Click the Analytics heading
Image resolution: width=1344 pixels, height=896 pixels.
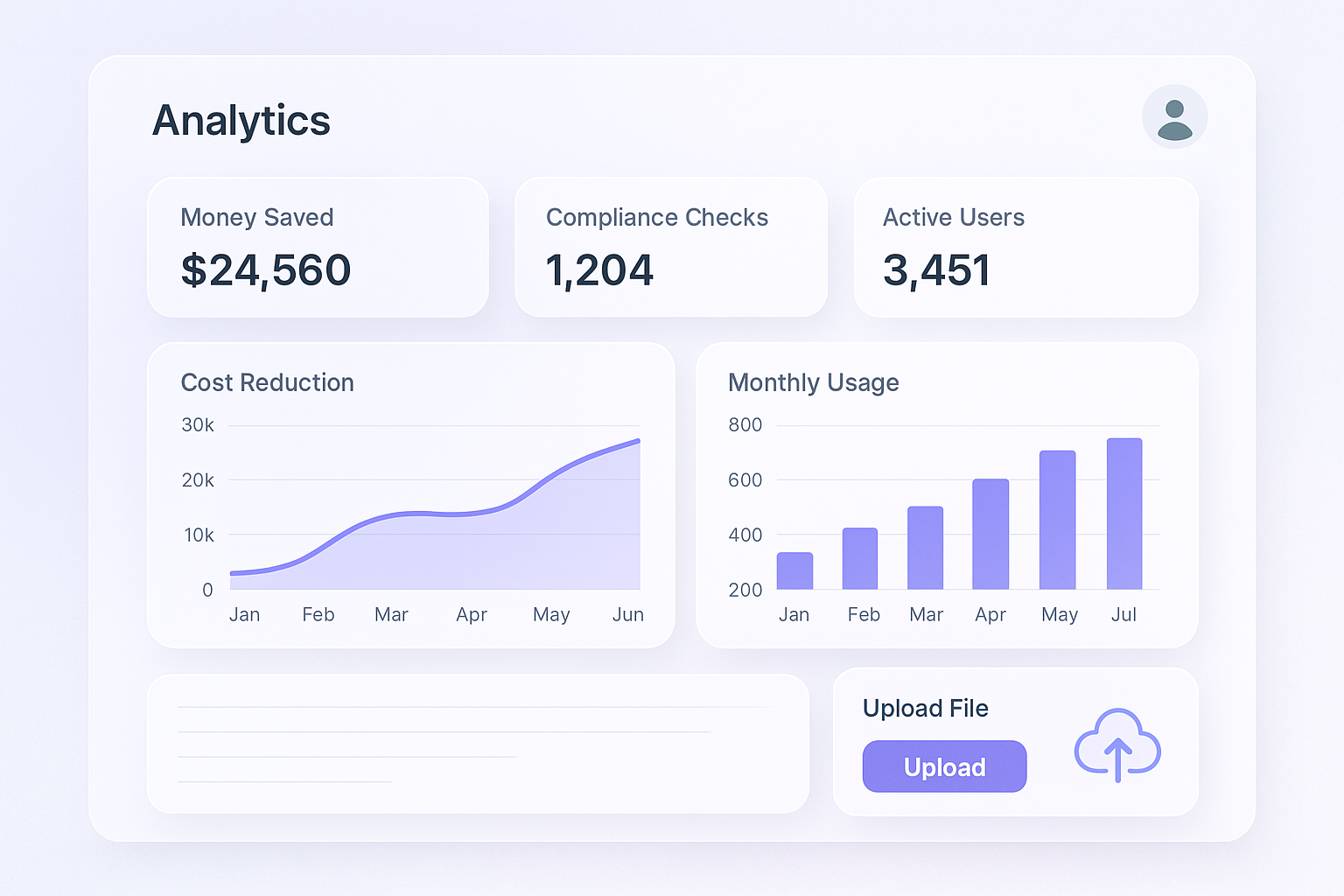click(241, 121)
